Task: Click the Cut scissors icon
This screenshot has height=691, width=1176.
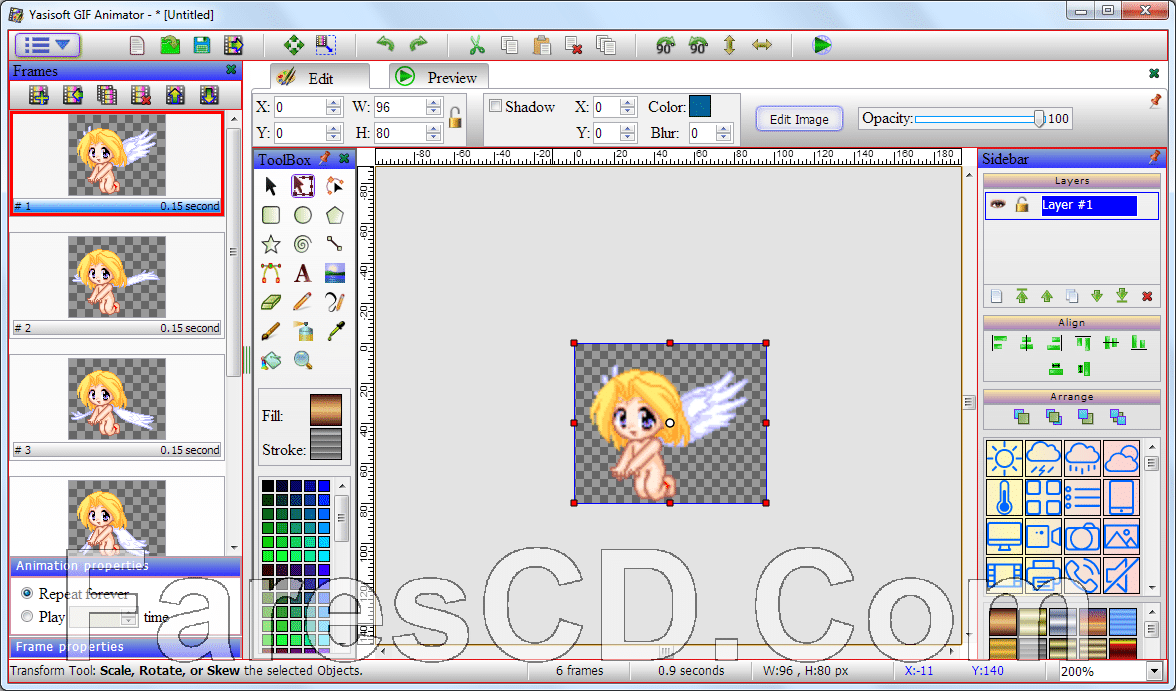Action: (476, 45)
